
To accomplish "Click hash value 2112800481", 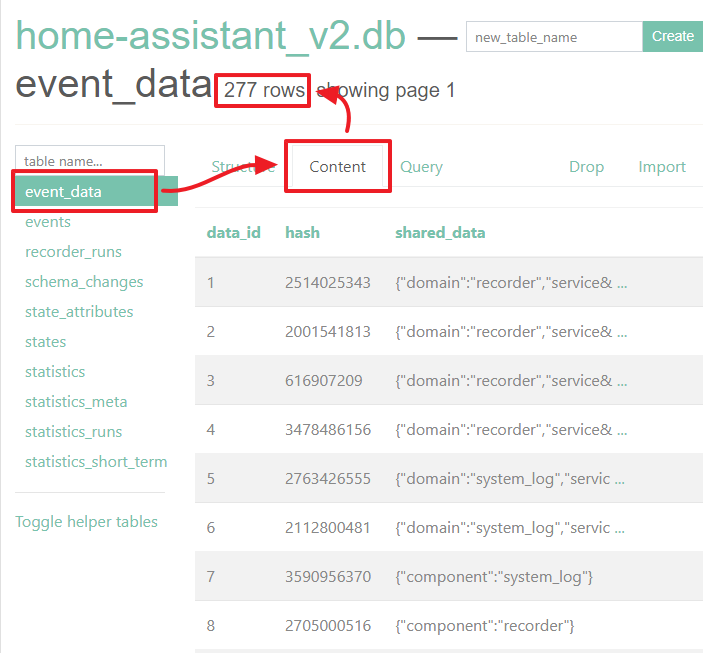I will (x=328, y=528).
